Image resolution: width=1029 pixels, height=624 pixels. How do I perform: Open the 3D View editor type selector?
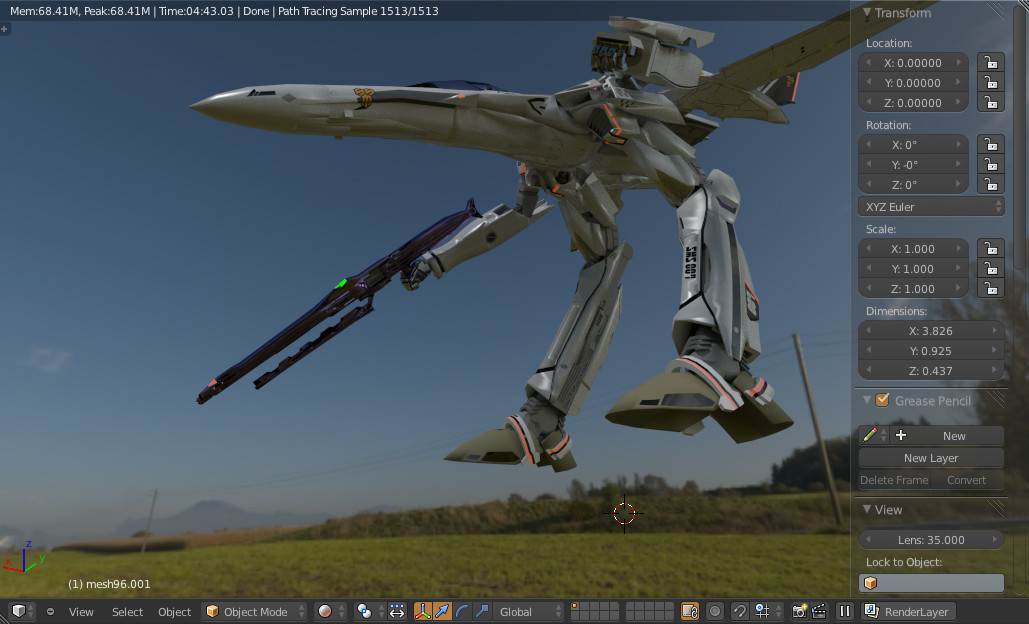(22, 612)
